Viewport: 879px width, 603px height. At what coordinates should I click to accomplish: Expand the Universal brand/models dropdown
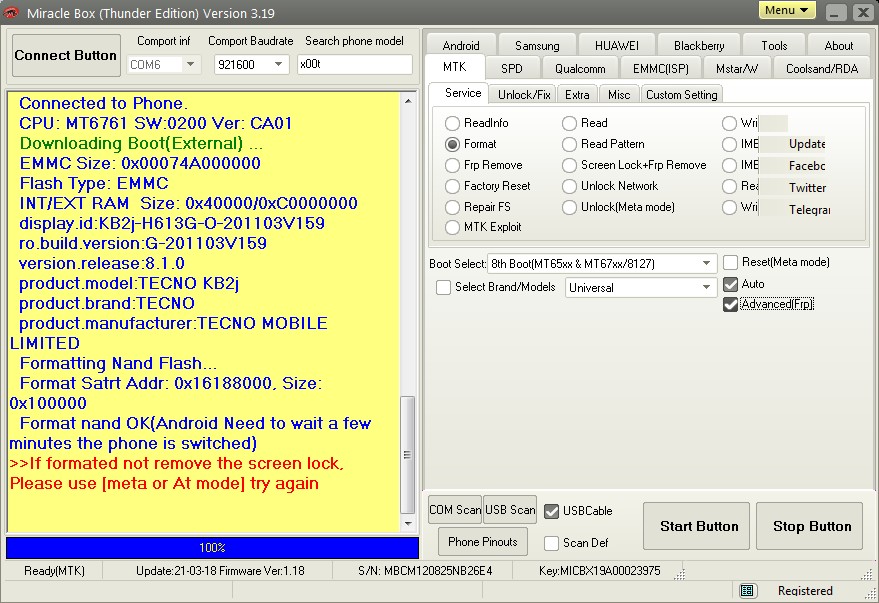coord(707,288)
